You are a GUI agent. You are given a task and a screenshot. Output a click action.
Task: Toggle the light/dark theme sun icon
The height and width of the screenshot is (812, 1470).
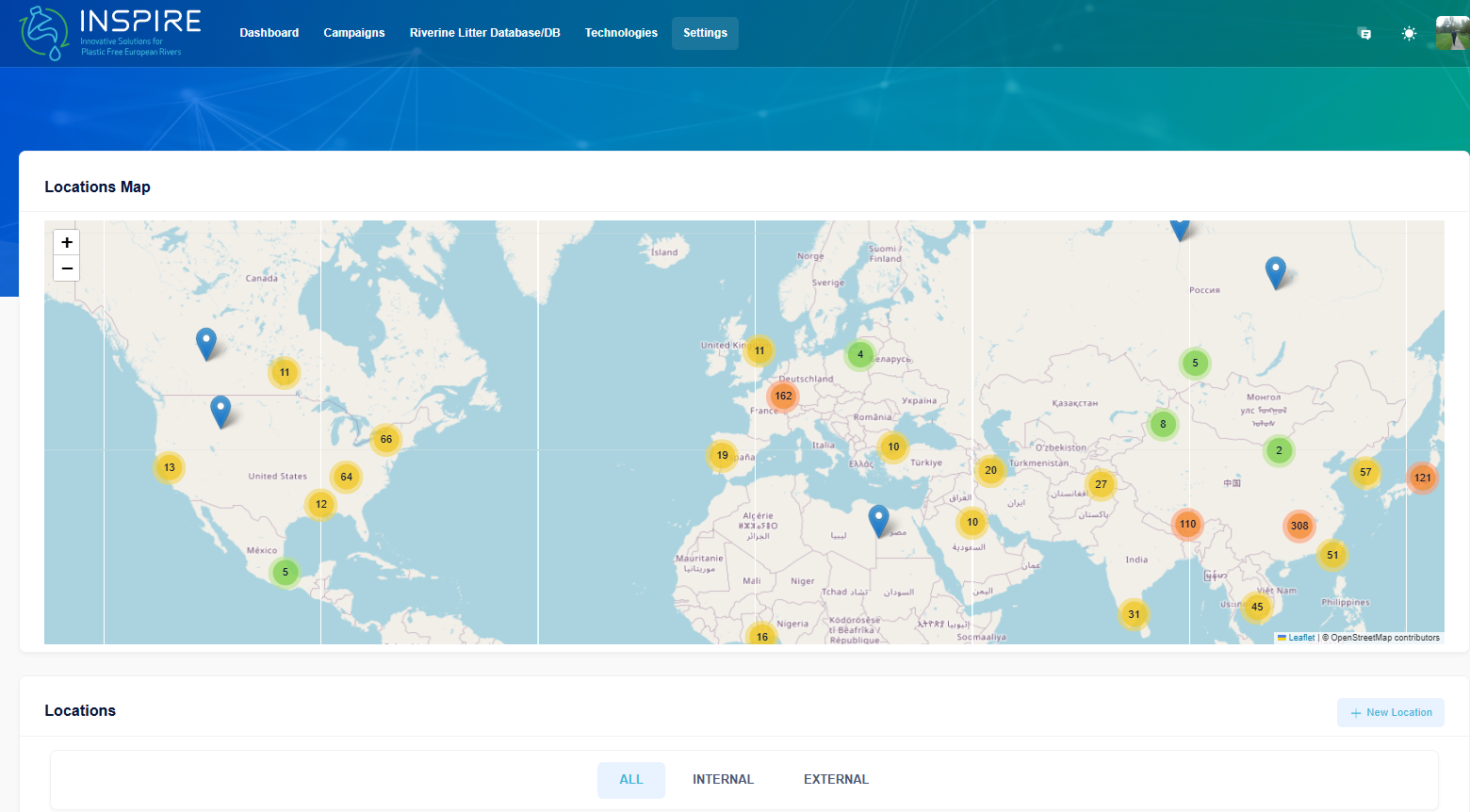pos(1409,34)
